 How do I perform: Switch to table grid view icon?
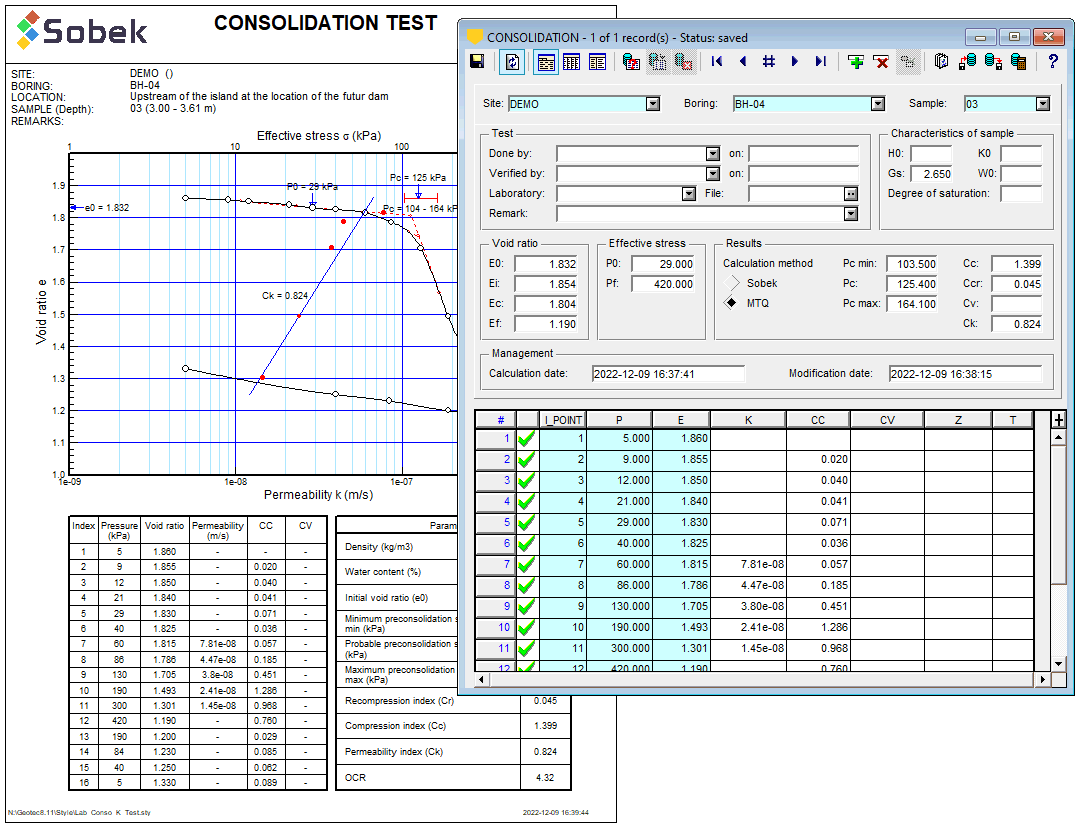tap(571, 62)
